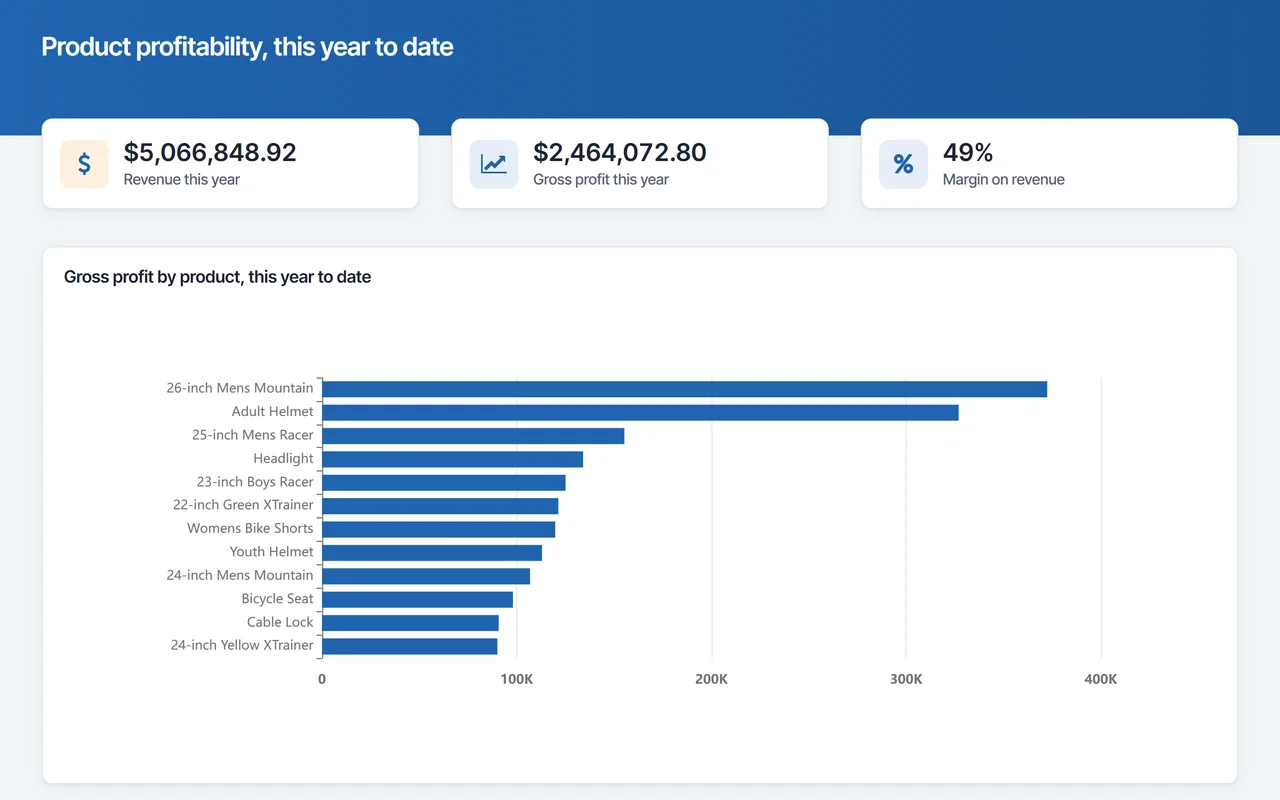Click the gross profit trend chart icon
This screenshot has height=800, width=1280.
494,164
